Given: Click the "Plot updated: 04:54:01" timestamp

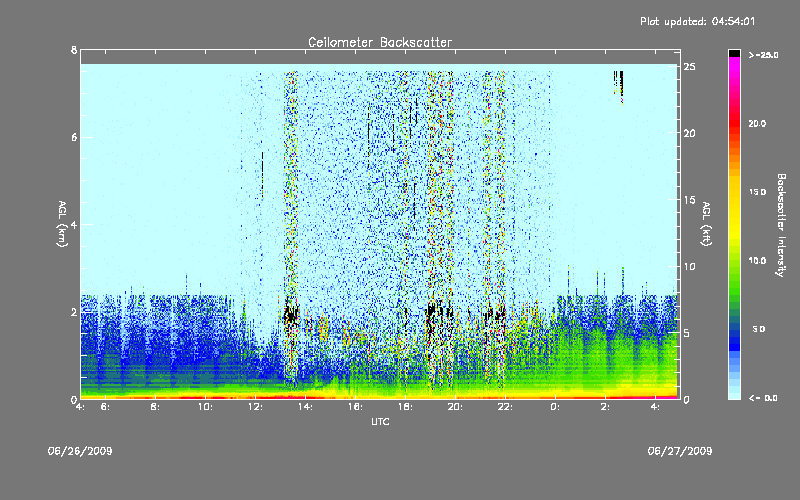Looking at the screenshot, I should pyautogui.click(x=697, y=21).
